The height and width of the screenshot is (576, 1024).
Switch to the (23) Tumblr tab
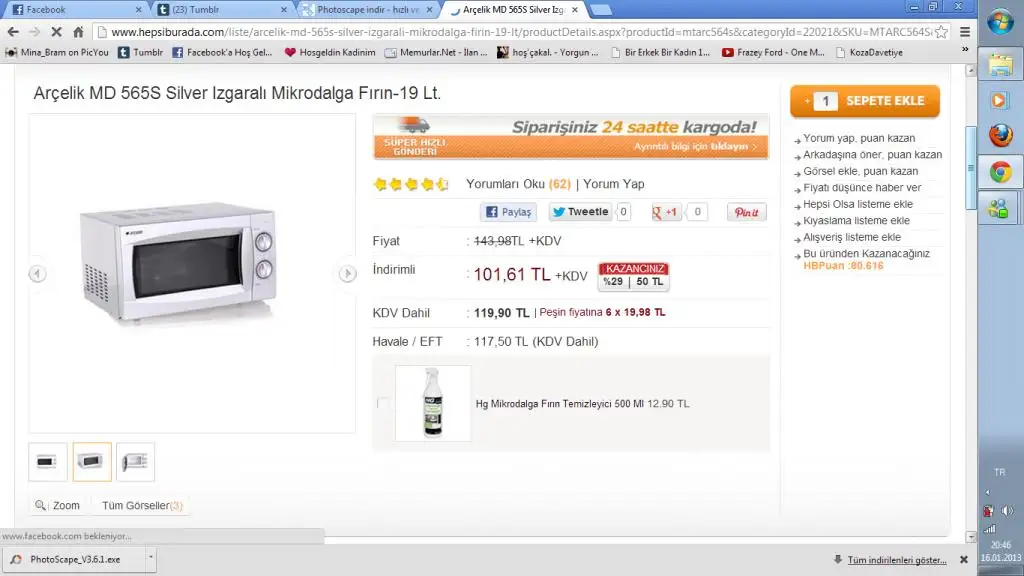[x=222, y=10]
